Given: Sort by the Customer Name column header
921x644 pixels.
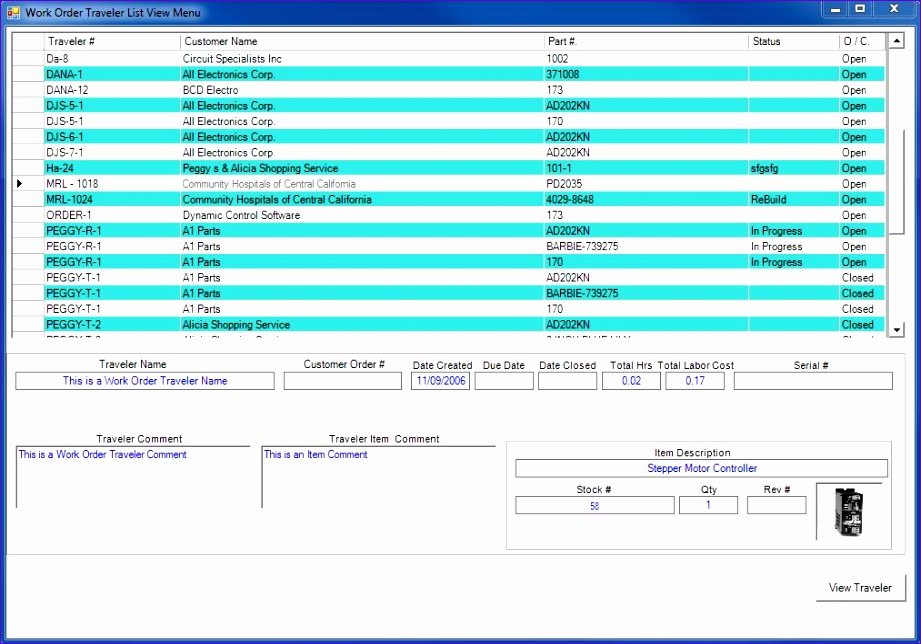Looking at the screenshot, I should (x=362, y=41).
